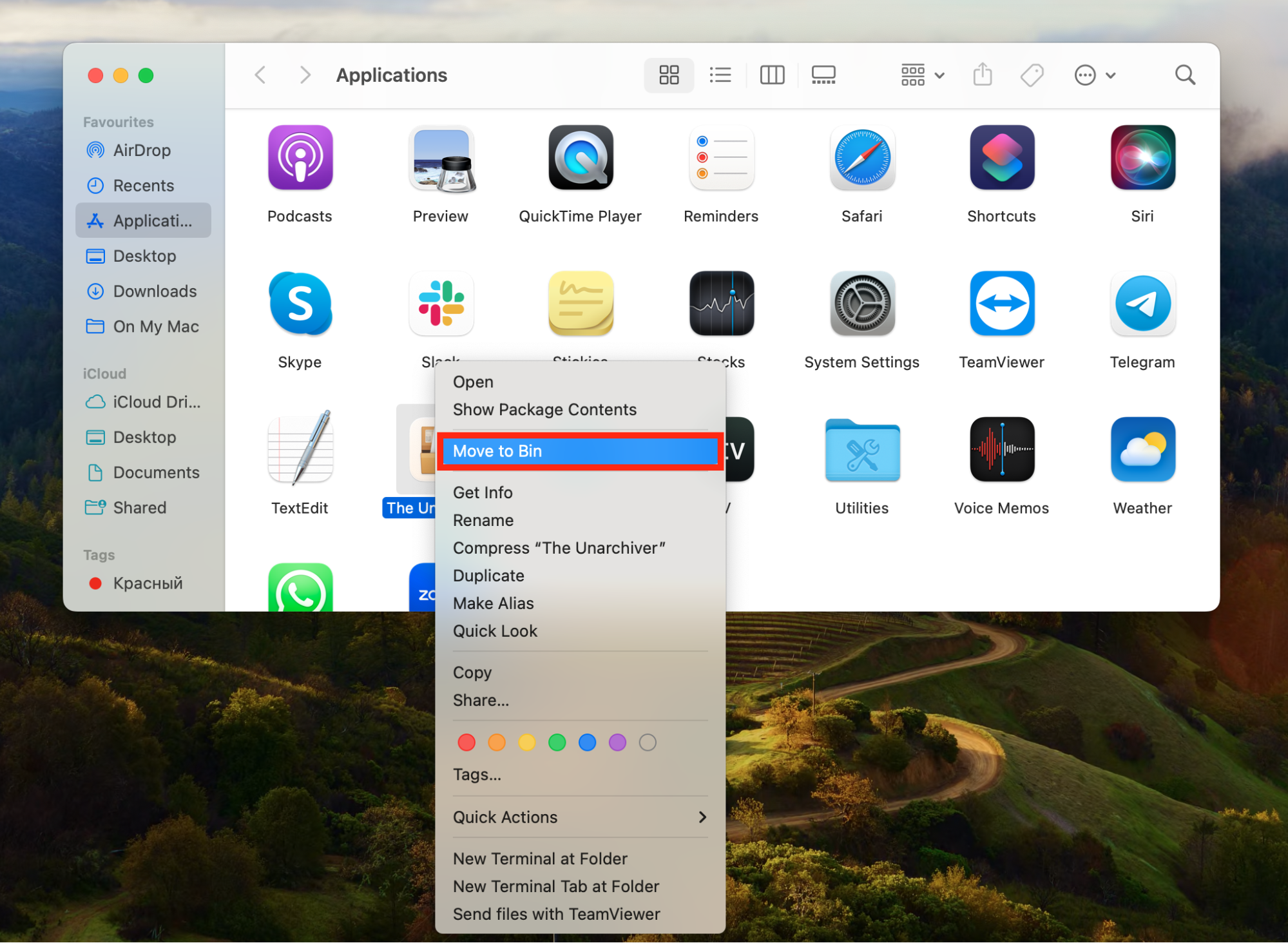Apply the red tag color
Viewport: 1288px width, 943px height.
pyautogui.click(x=466, y=743)
